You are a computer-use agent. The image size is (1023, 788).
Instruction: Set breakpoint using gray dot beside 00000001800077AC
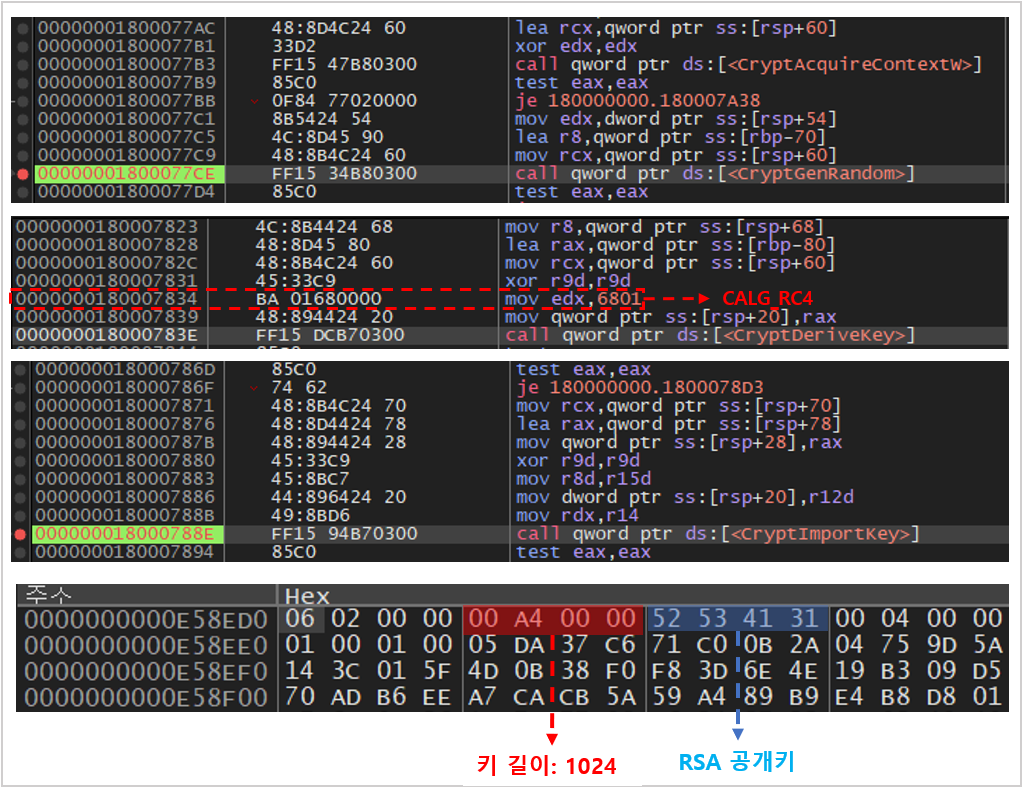coord(22,28)
